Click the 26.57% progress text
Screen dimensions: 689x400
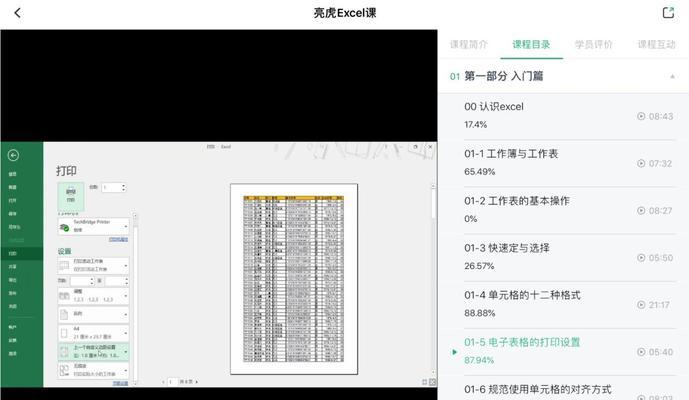(x=479, y=266)
